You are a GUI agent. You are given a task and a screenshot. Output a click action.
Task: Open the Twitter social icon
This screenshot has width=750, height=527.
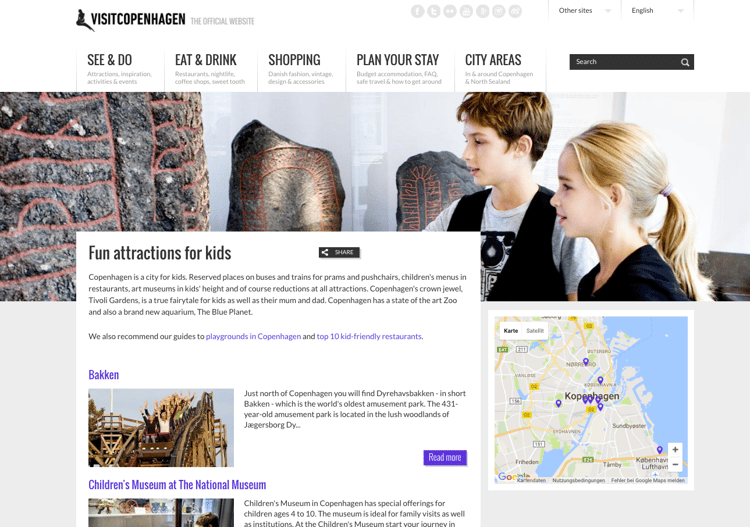(434, 11)
